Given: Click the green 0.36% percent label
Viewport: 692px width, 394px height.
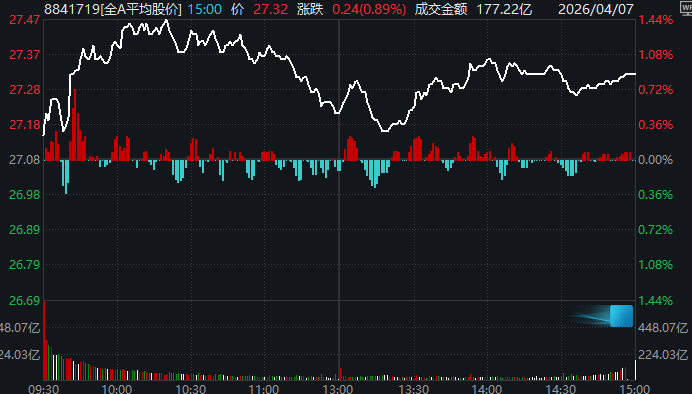Looking at the screenshot, I should [x=655, y=195].
